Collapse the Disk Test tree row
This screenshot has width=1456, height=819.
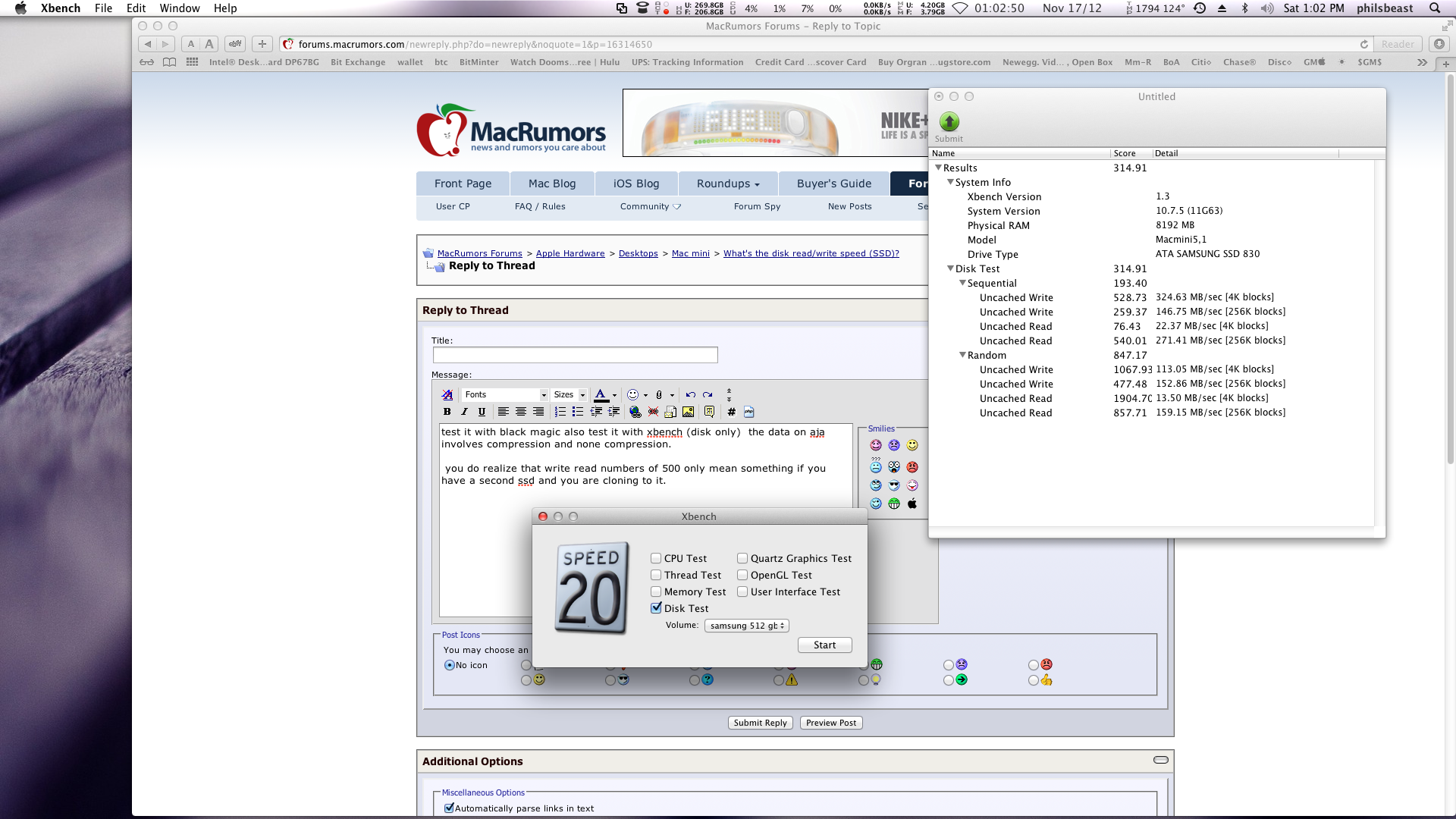pyautogui.click(x=950, y=268)
